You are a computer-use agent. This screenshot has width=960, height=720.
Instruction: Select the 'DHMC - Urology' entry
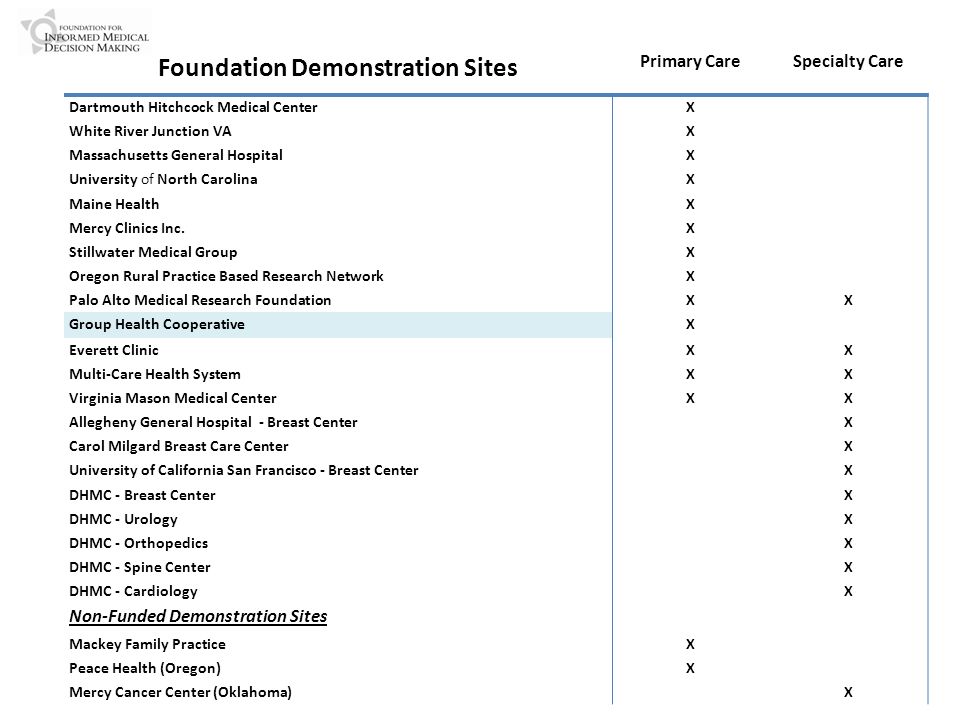(123, 519)
